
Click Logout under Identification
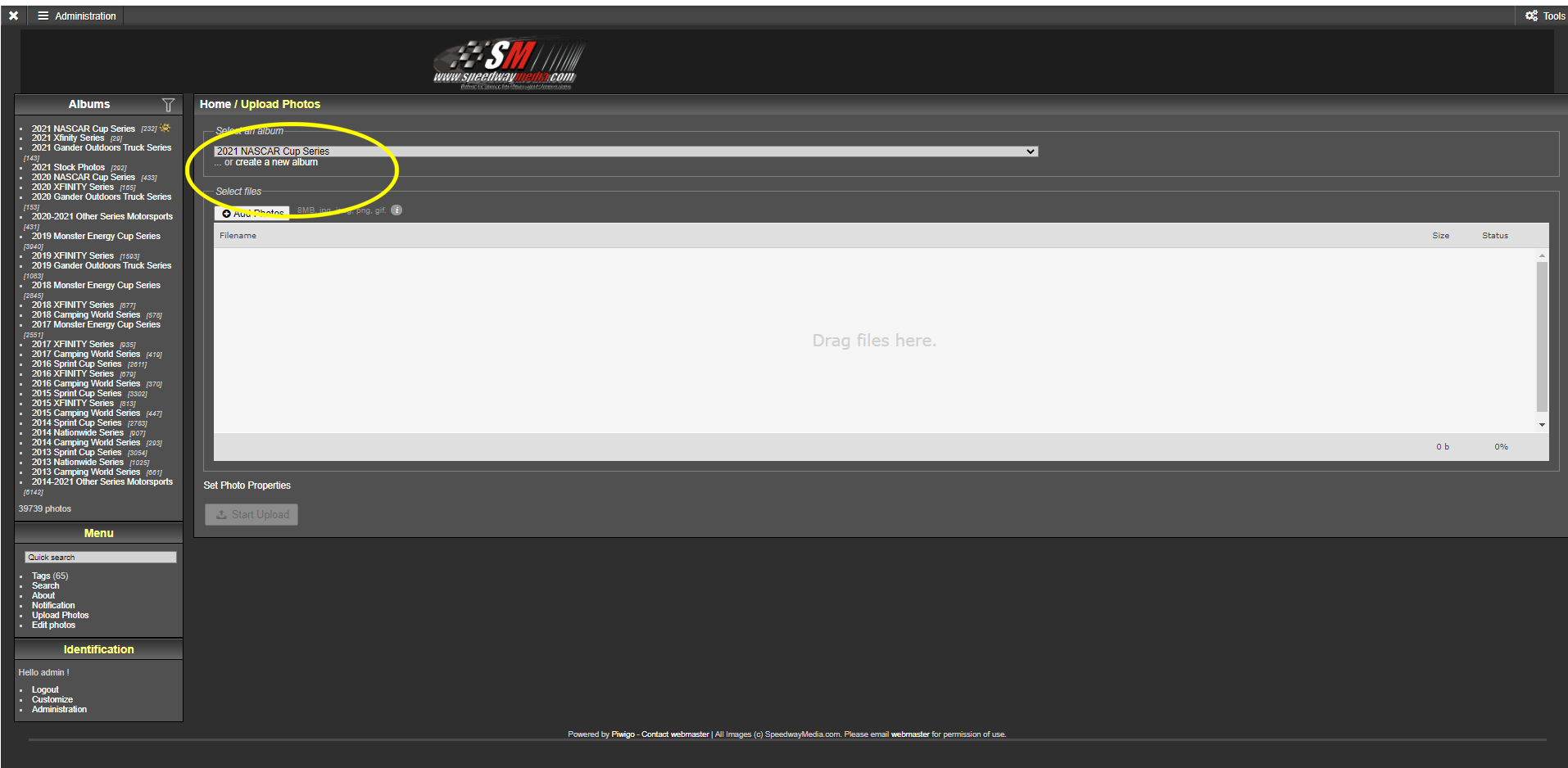click(x=45, y=689)
